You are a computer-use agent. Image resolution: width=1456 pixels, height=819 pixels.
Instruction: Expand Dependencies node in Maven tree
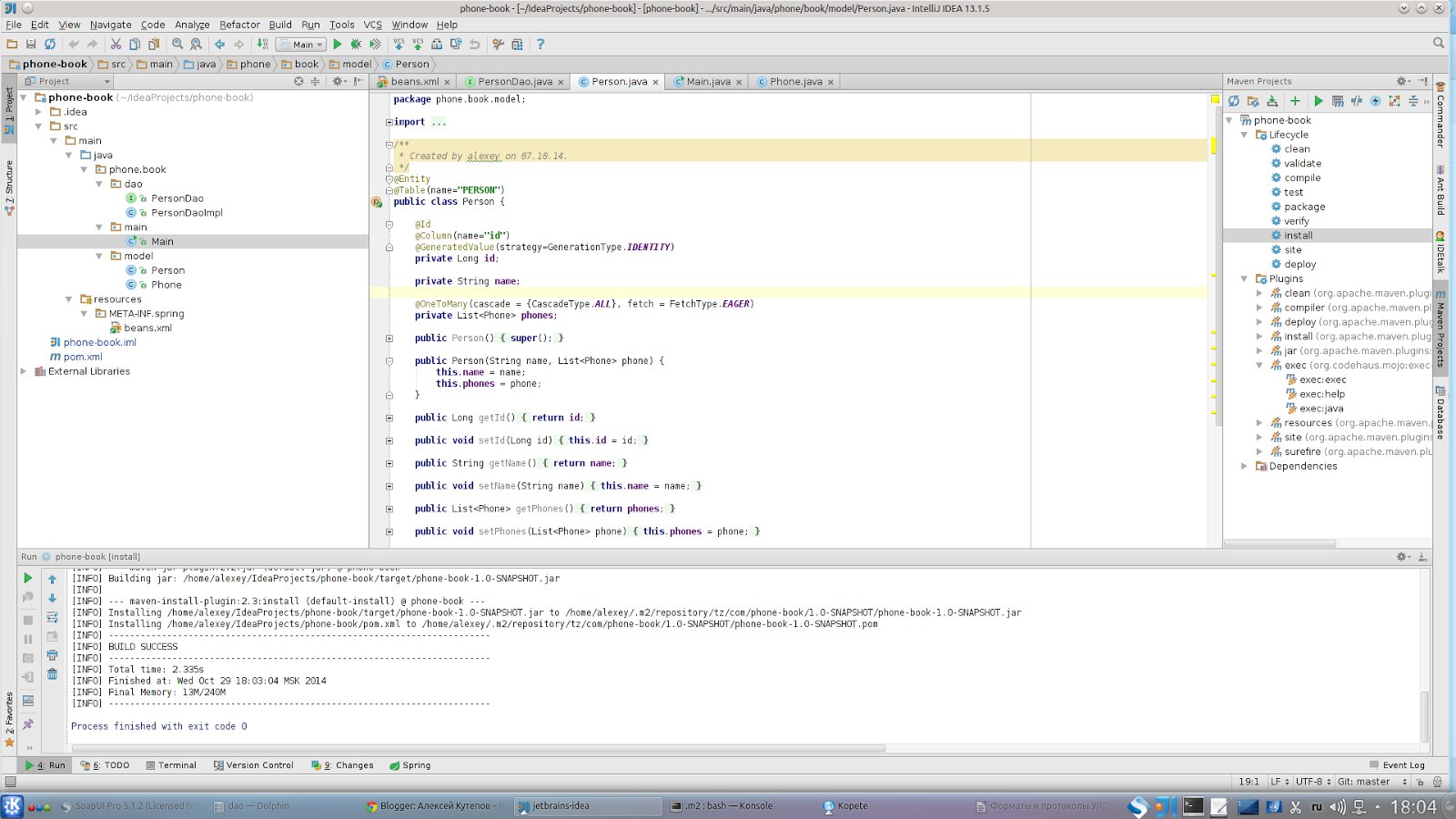coord(1244,466)
